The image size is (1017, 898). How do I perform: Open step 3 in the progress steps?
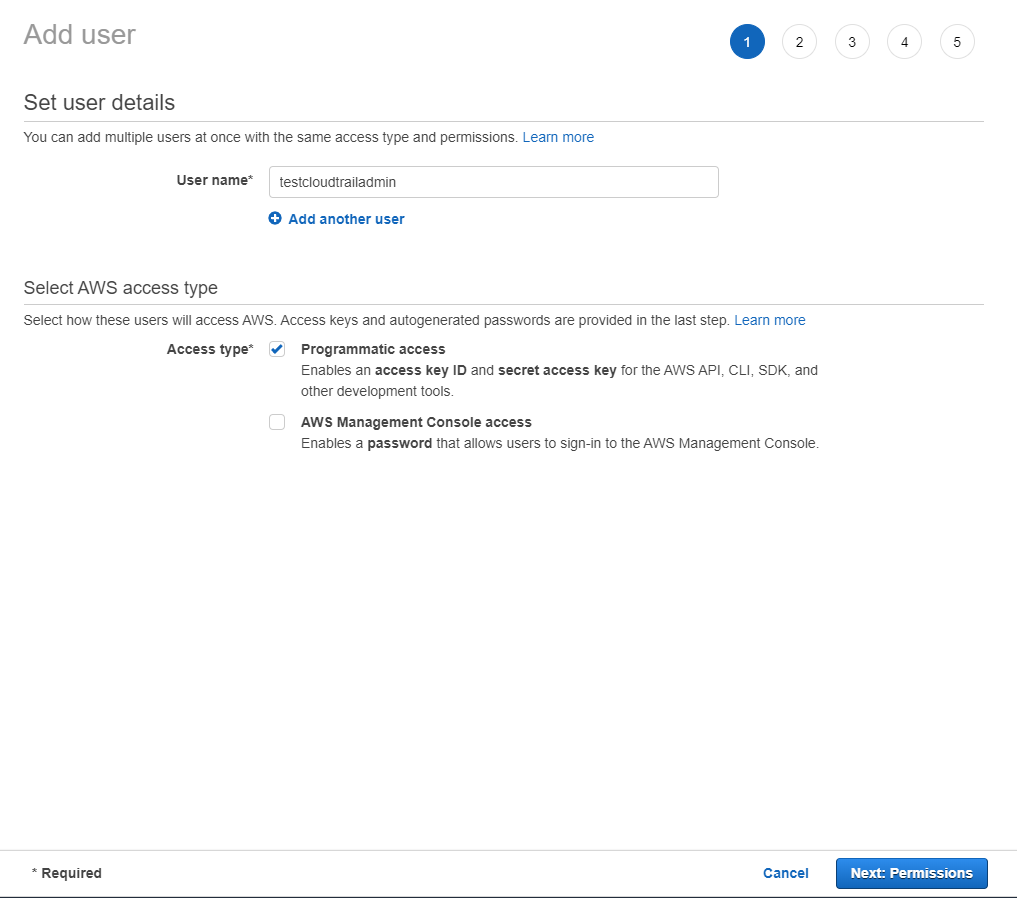click(852, 42)
